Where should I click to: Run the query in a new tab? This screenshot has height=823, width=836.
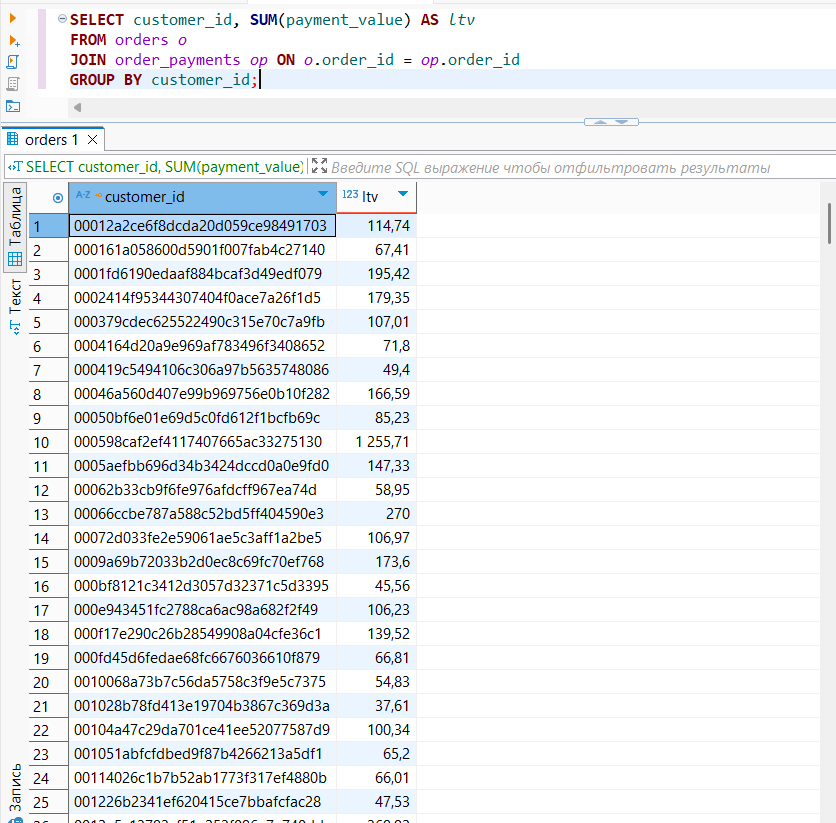click(x=13, y=40)
